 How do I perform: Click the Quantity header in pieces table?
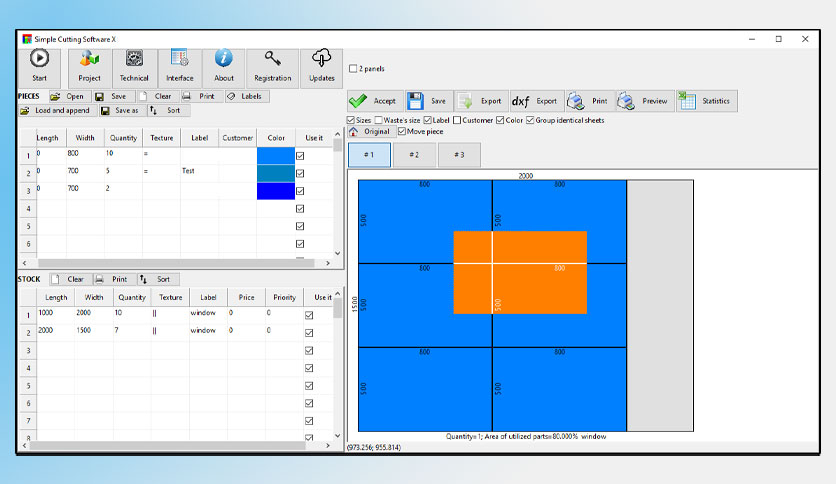[x=123, y=138]
